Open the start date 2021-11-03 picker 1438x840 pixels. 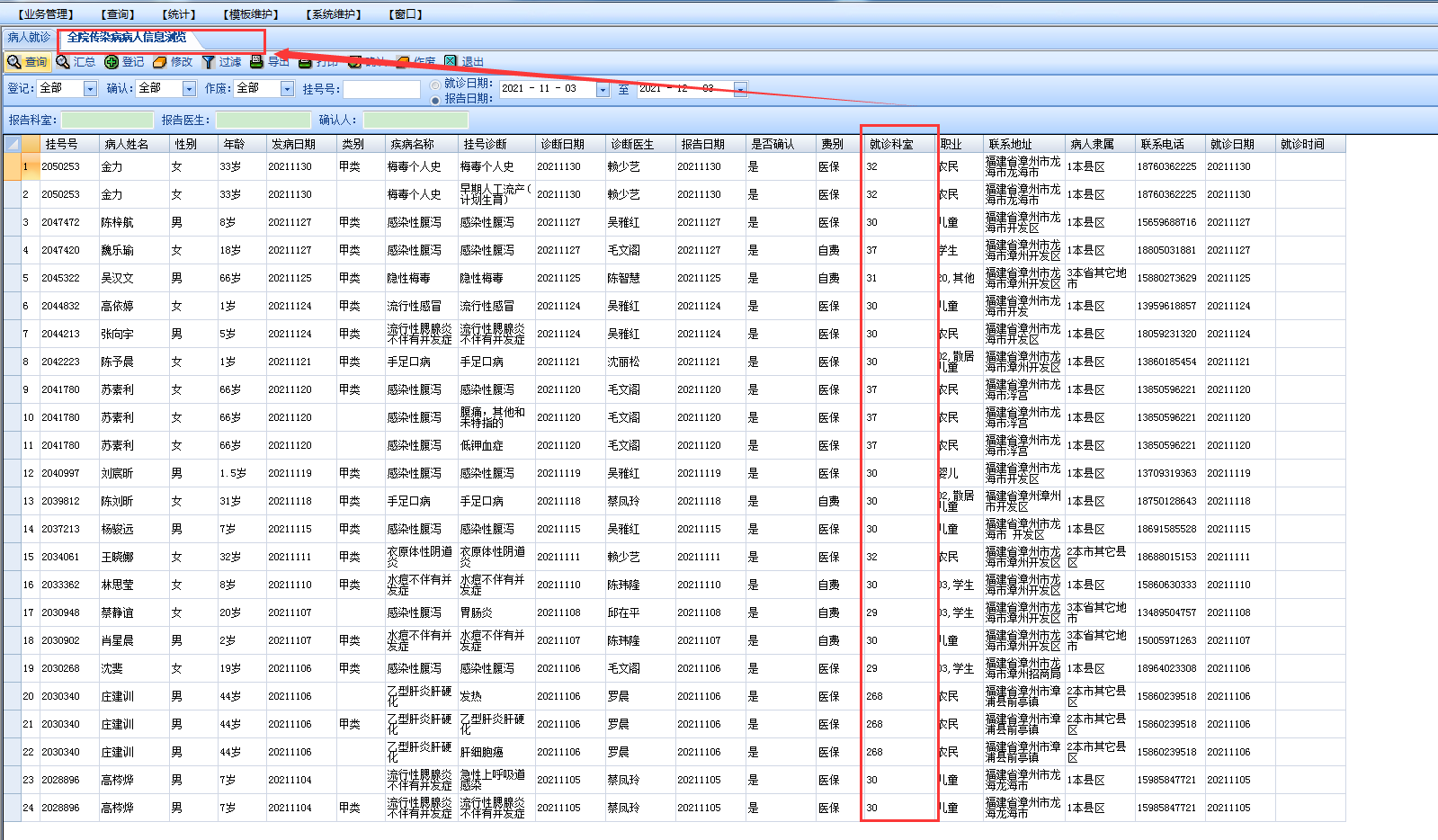[x=603, y=89]
